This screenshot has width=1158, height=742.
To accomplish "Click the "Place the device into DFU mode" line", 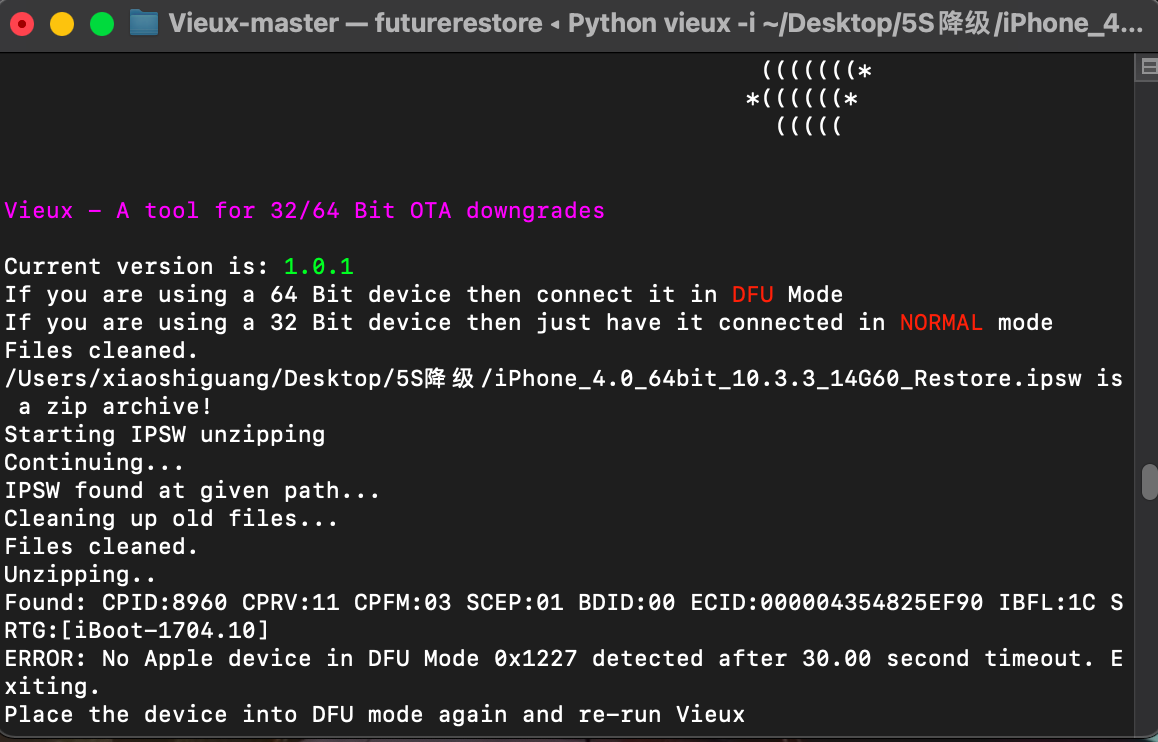I will [x=374, y=715].
